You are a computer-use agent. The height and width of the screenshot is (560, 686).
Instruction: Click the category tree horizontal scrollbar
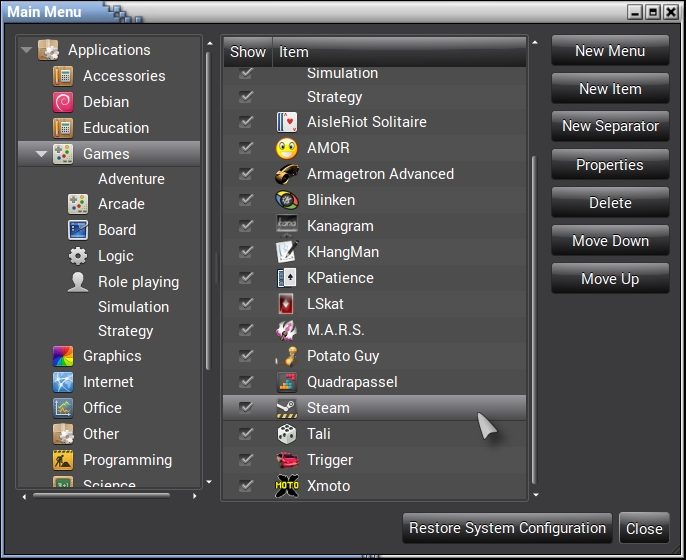tap(88, 495)
